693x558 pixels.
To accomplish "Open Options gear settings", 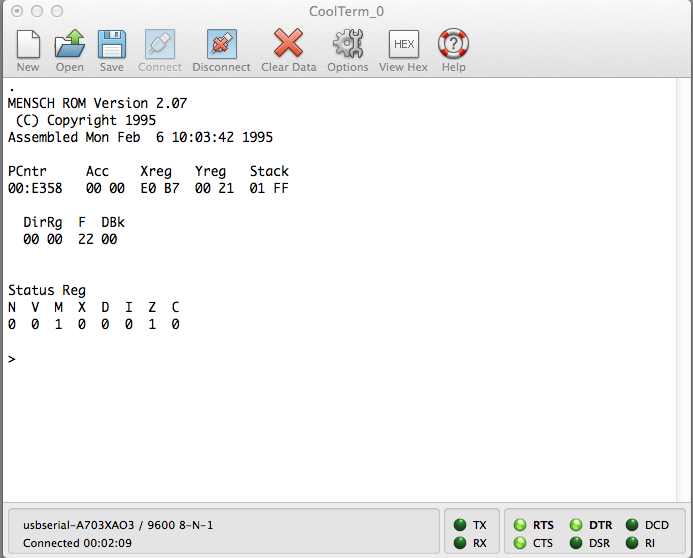I will 347,45.
